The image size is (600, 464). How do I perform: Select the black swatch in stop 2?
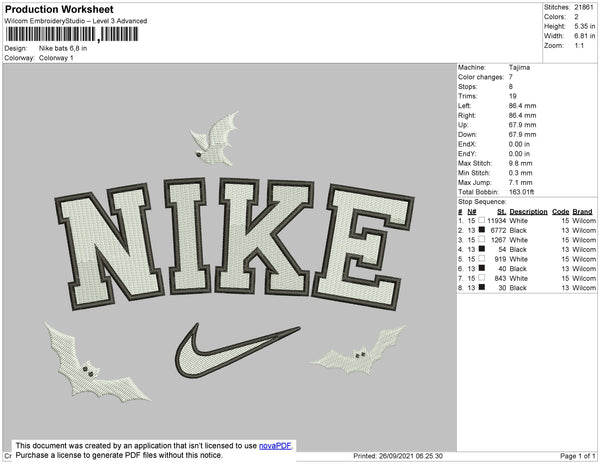pyautogui.click(x=482, y=230)
